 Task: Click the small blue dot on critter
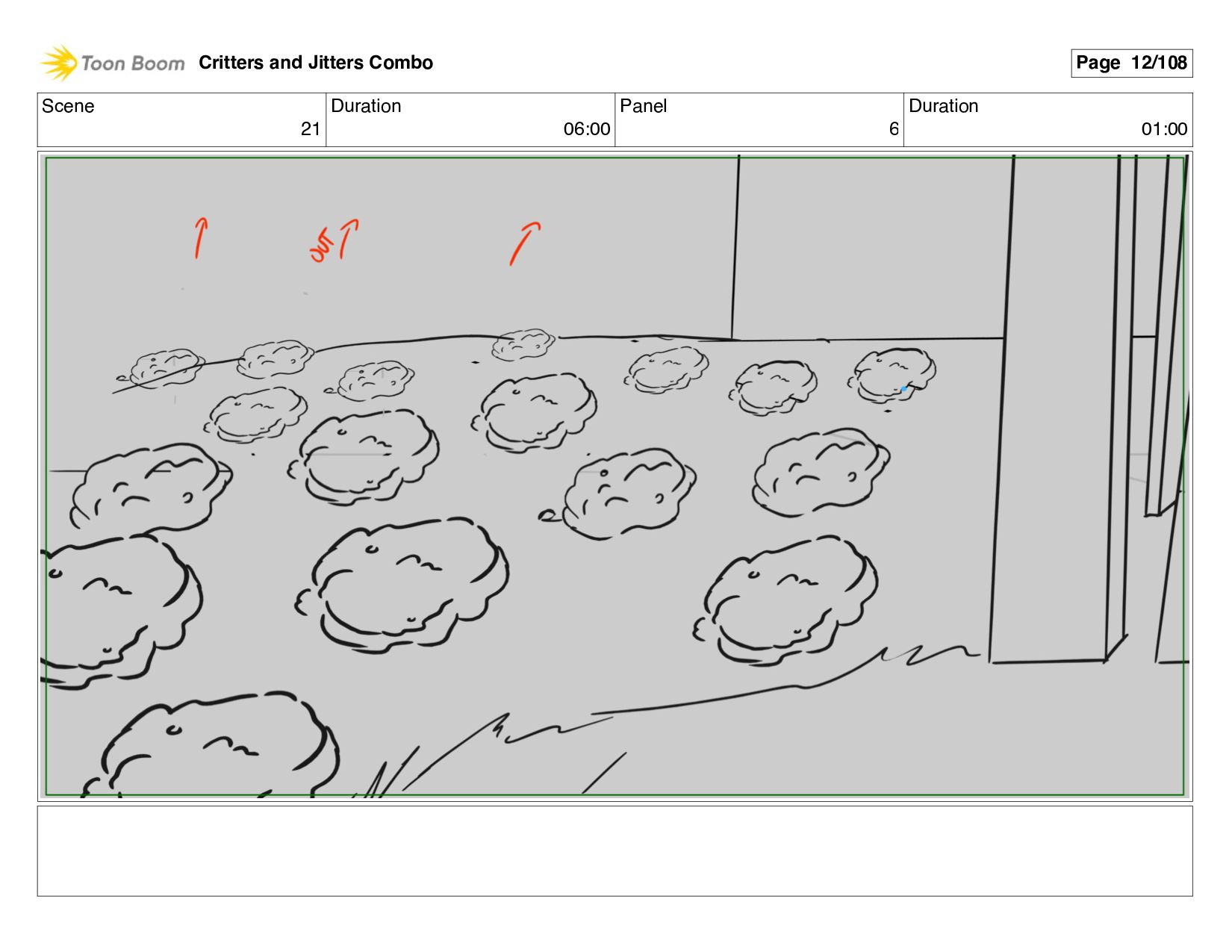coord(903,389)
